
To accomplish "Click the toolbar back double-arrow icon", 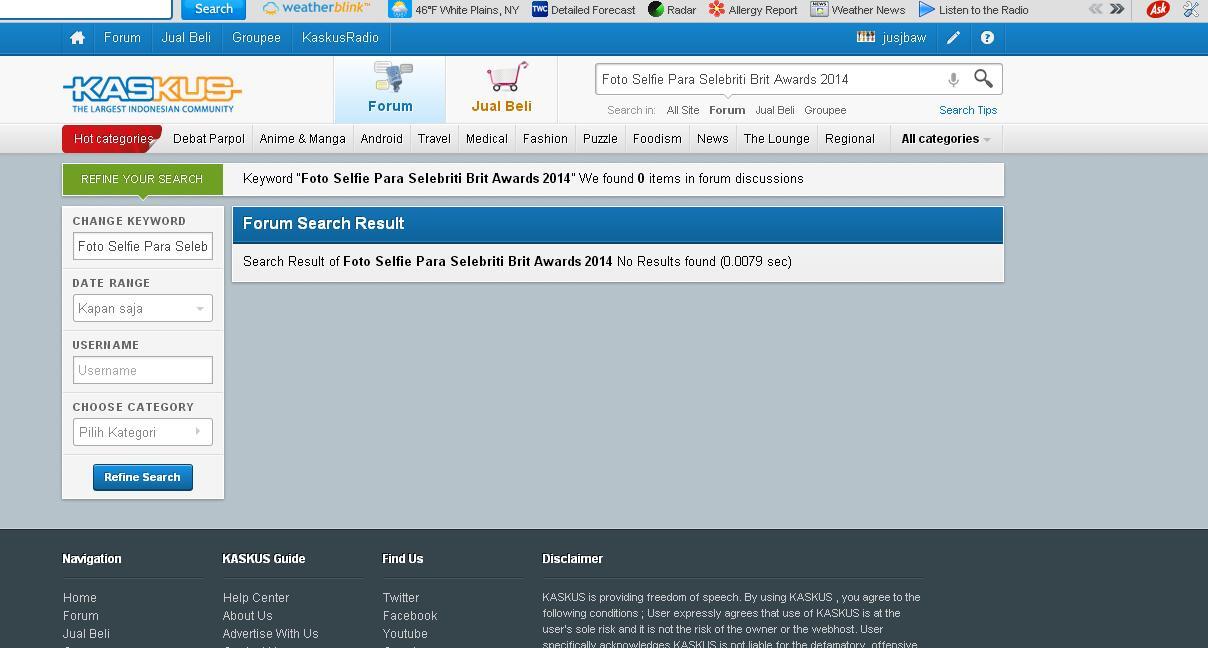I will pos(1095,9).
